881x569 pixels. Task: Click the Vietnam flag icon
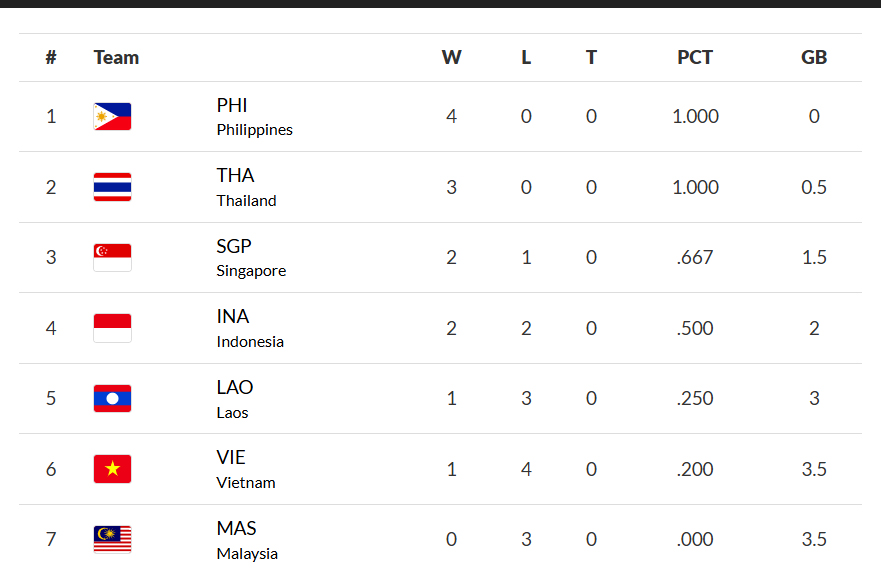[112, 469]
